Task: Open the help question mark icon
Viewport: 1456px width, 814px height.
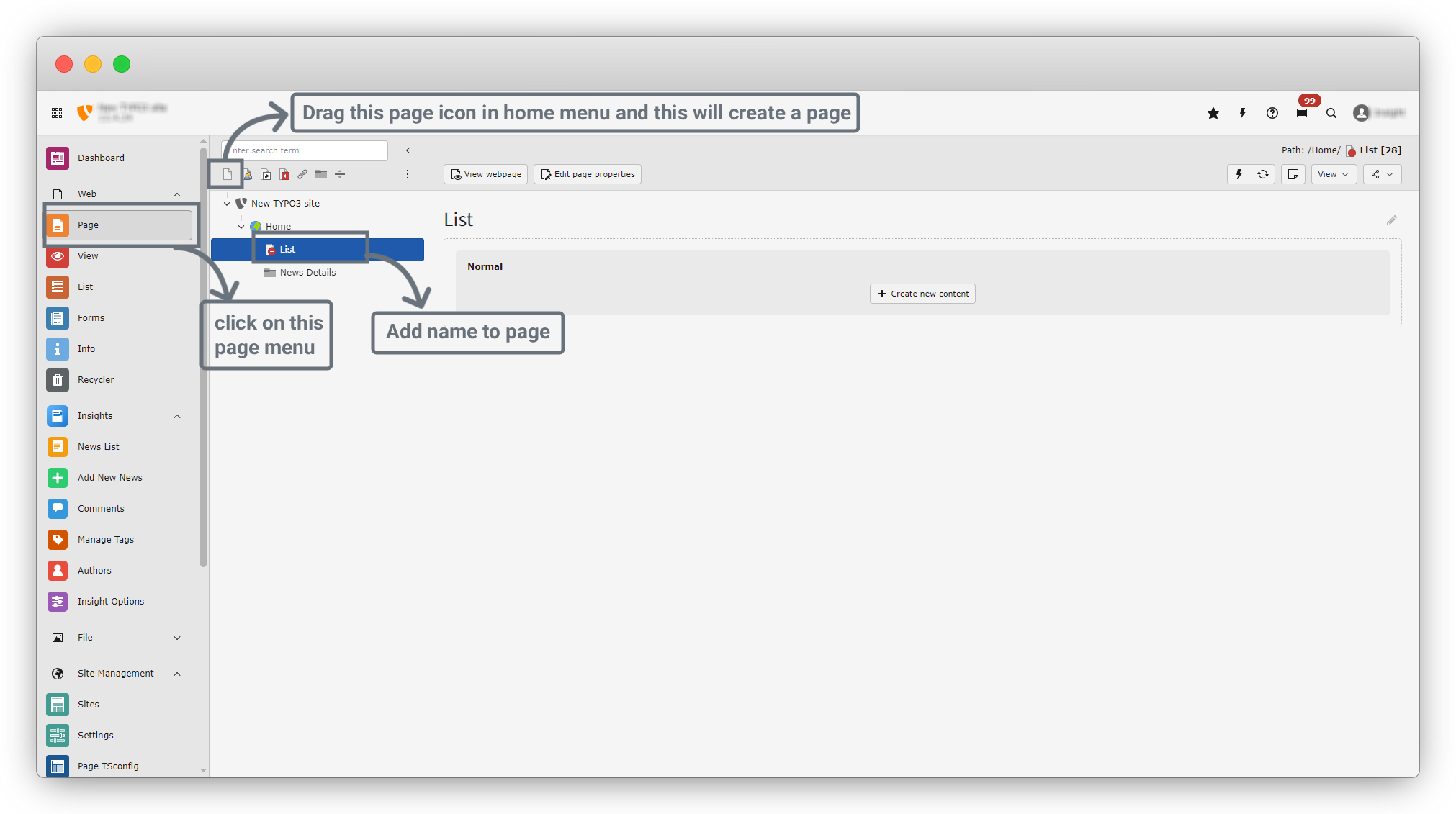Action: pos(1272,113)
